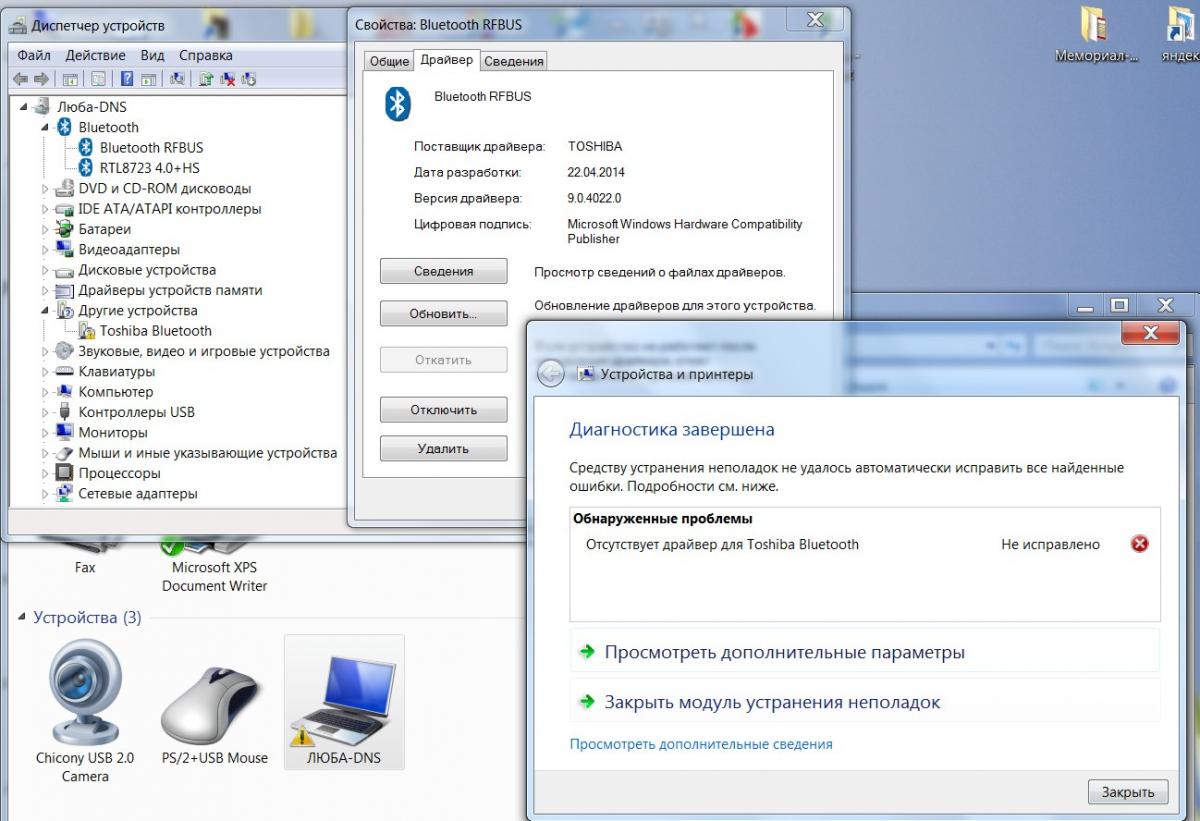Click the Отключить button

443,410
